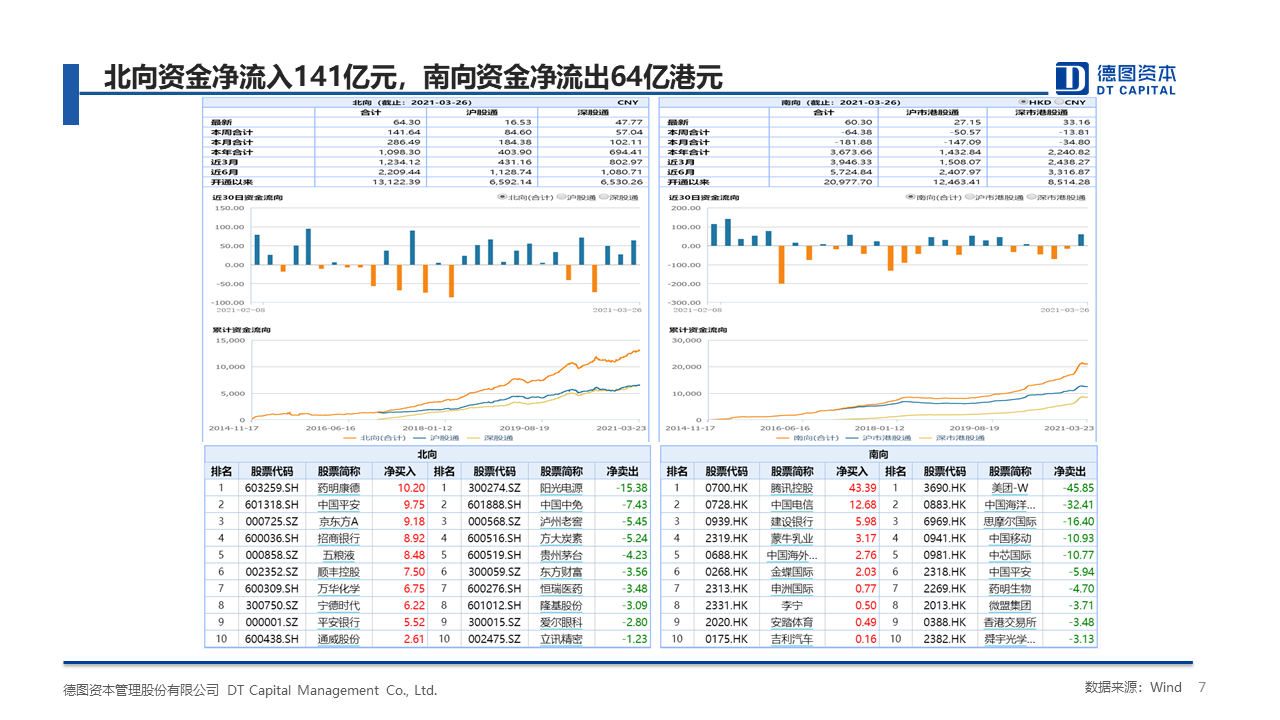Click net buy value 7.50 for 顺丰控股

pyautogui.click(x=414, y=572)
